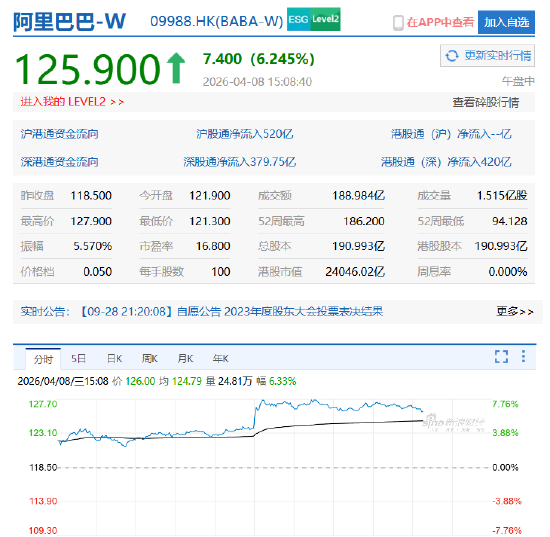Image resolution: width=550 pixels, height=537 pixels.
Task: Click 沪股通净流入520亿 text
Action: pyautogui.click(x=244, y=134)
